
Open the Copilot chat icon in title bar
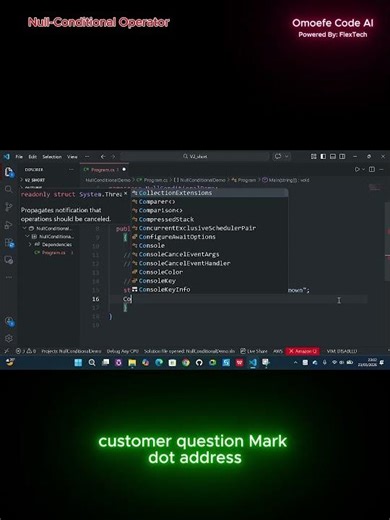click(278, 156)
